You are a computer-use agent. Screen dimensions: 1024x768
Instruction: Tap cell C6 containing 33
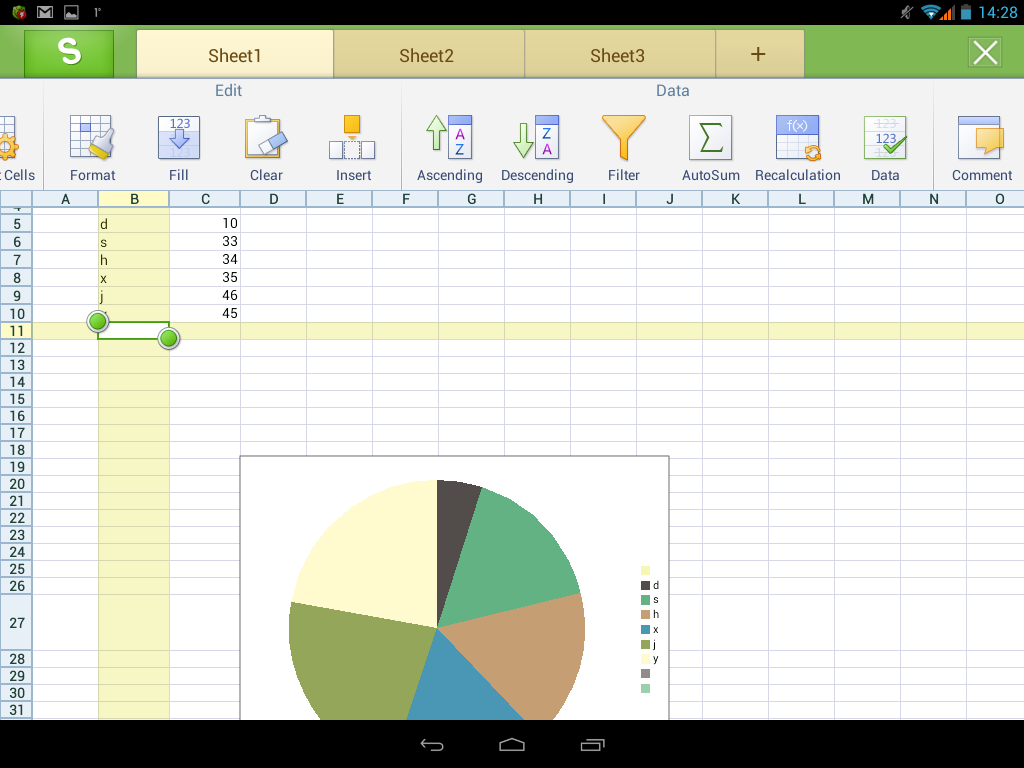205,242
